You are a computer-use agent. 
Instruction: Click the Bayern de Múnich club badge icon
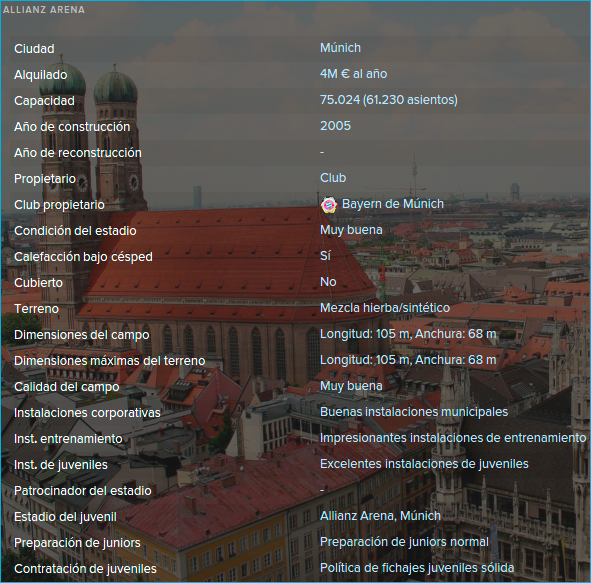coord(328,205)
